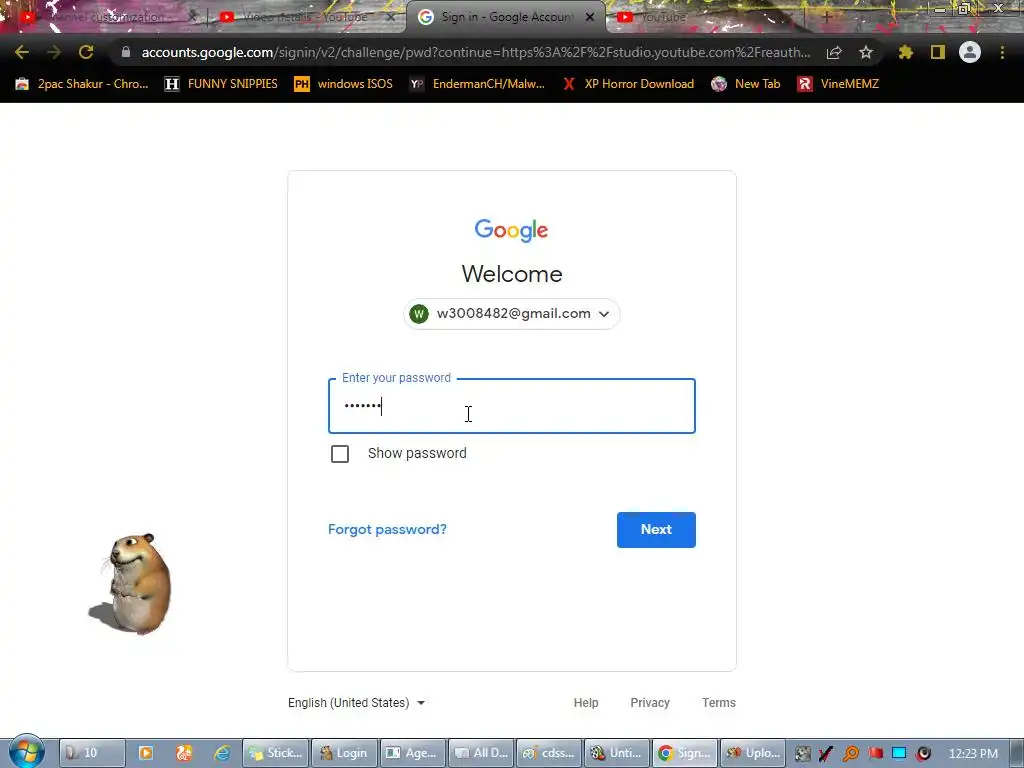Close the Sign in - Google Accounts tab
This screenshot has width=1024, height=768.
pyautogui.click(x=590, y=17)
